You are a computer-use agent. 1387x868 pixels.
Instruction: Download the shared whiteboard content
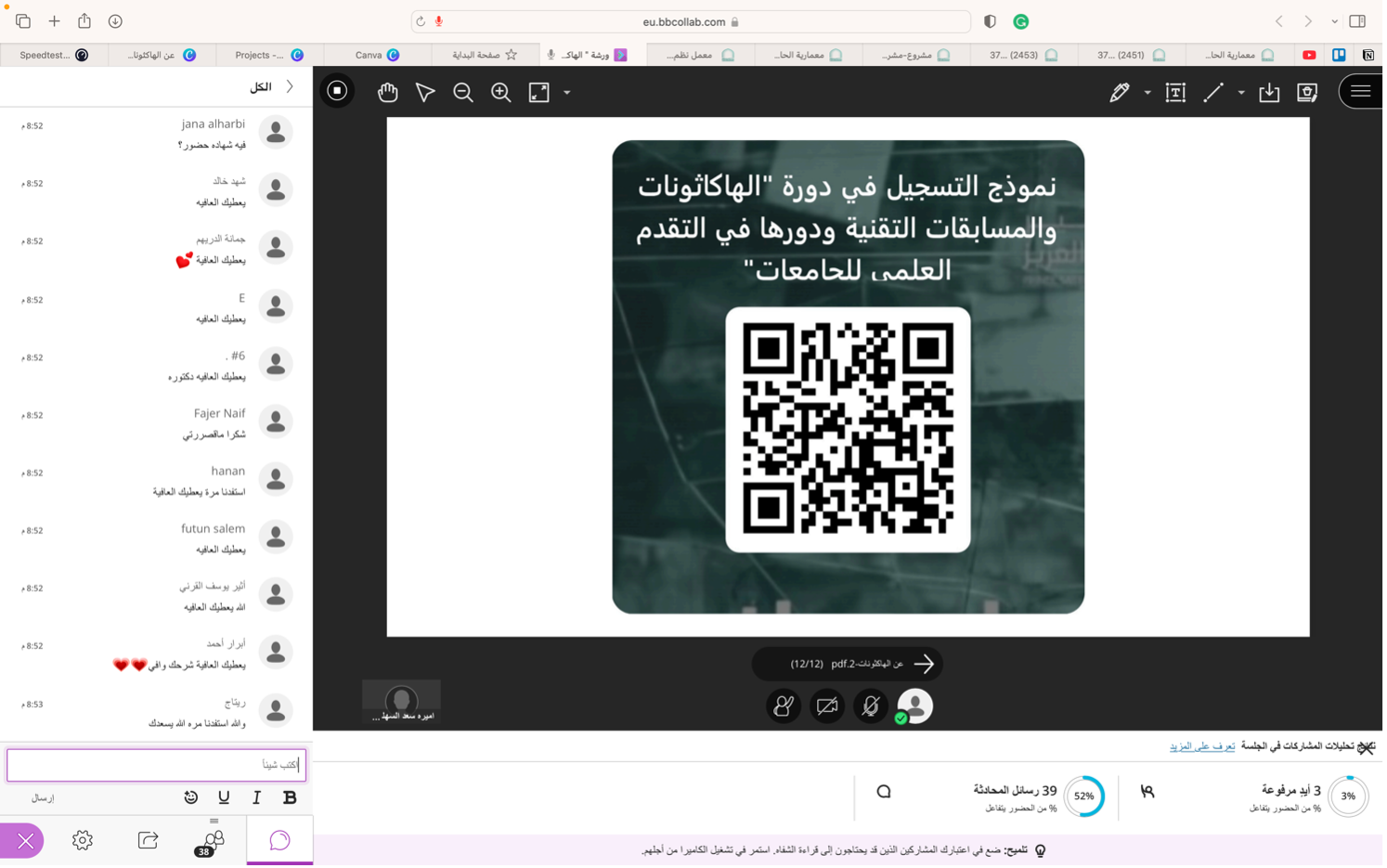(x=1269, y=92)
